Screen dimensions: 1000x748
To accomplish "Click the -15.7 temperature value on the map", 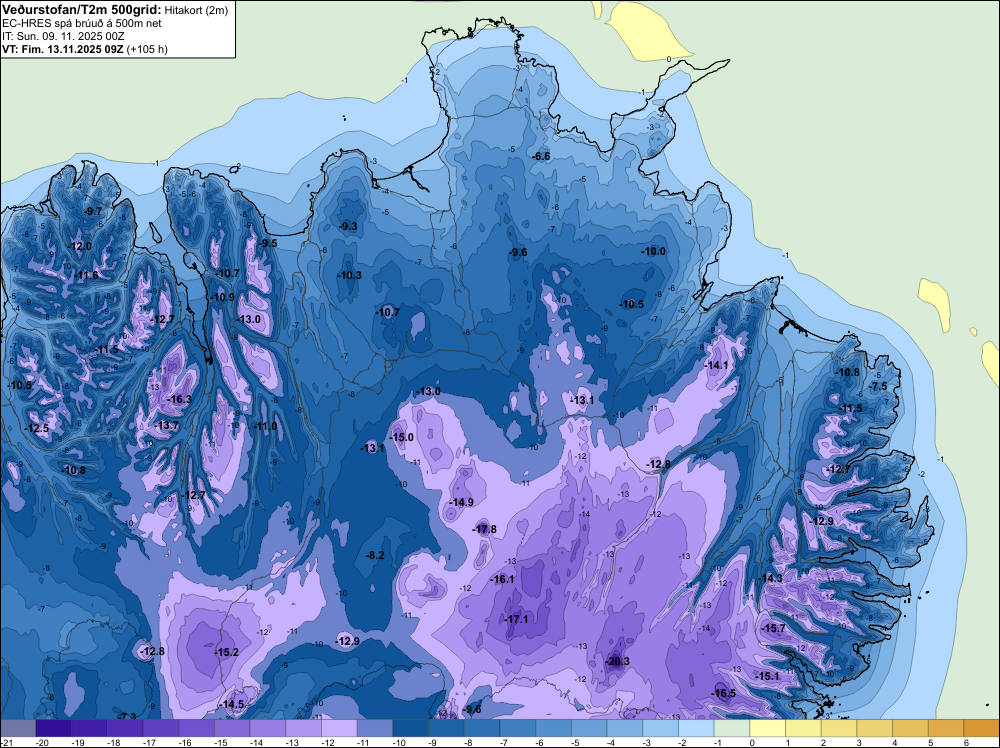I will point(774,628).
